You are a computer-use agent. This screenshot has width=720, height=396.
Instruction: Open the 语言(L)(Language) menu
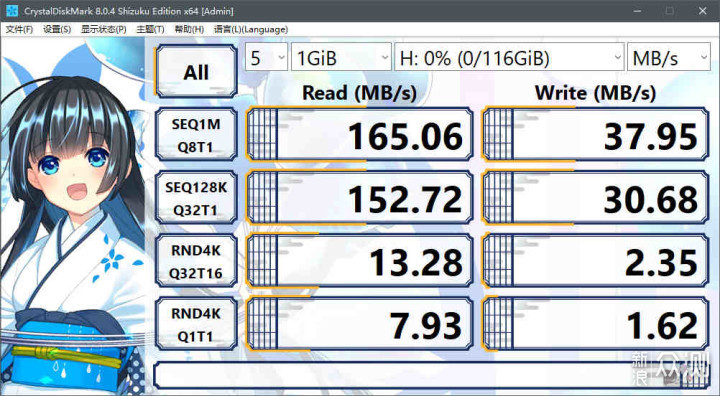point(251,29)
